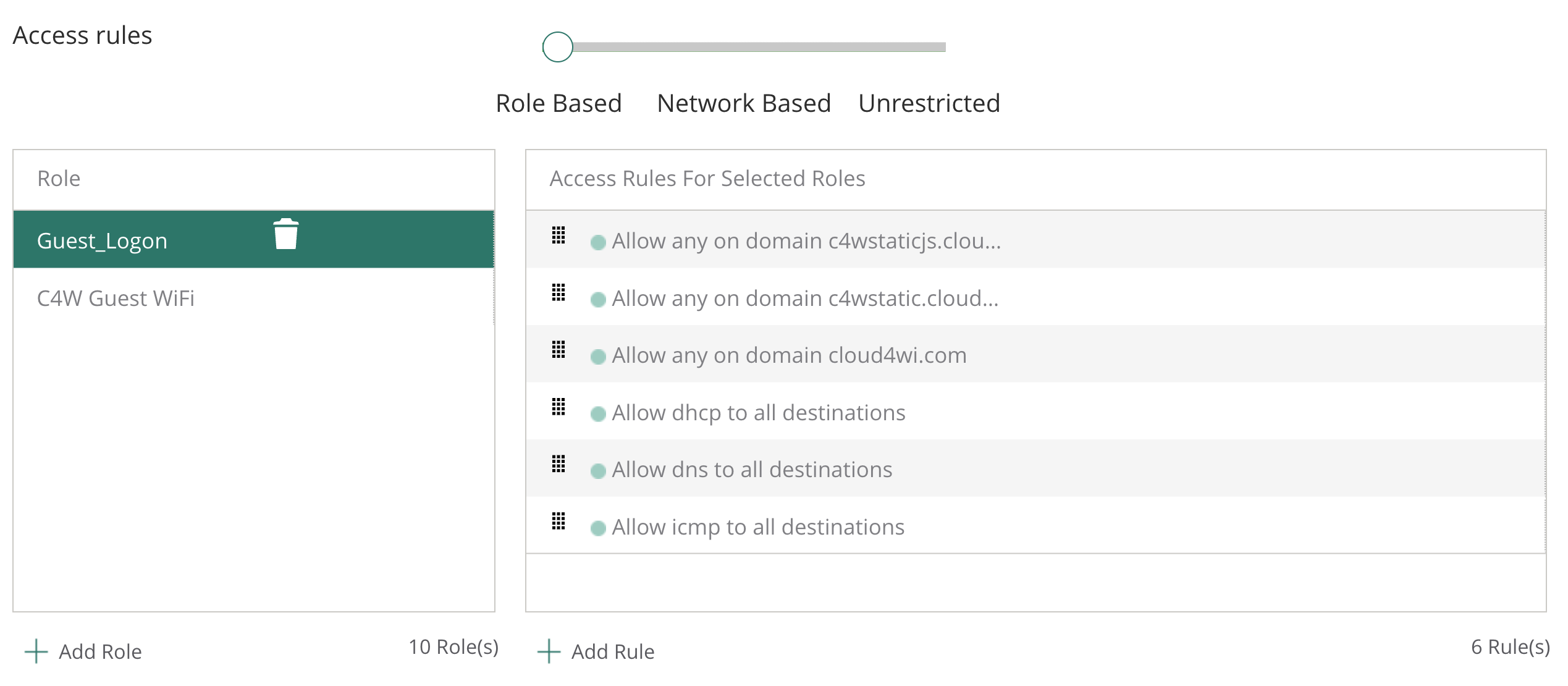Select rule Allow any on domain cloud4wi.com
Image resolution: width=1568 pixels, height=686 pixels.
(x=1035, y=354)
